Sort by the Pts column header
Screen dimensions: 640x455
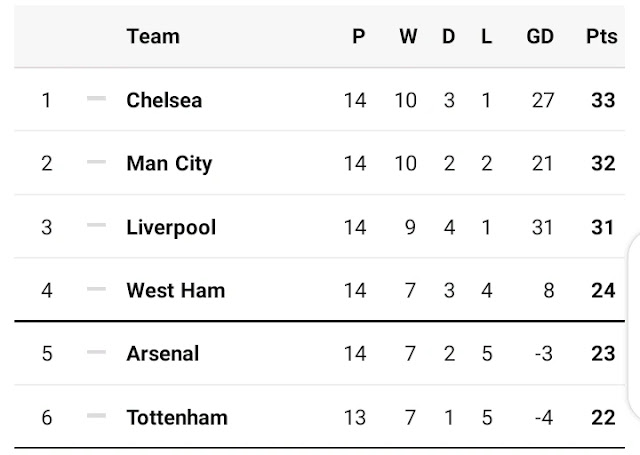(602, 36)
